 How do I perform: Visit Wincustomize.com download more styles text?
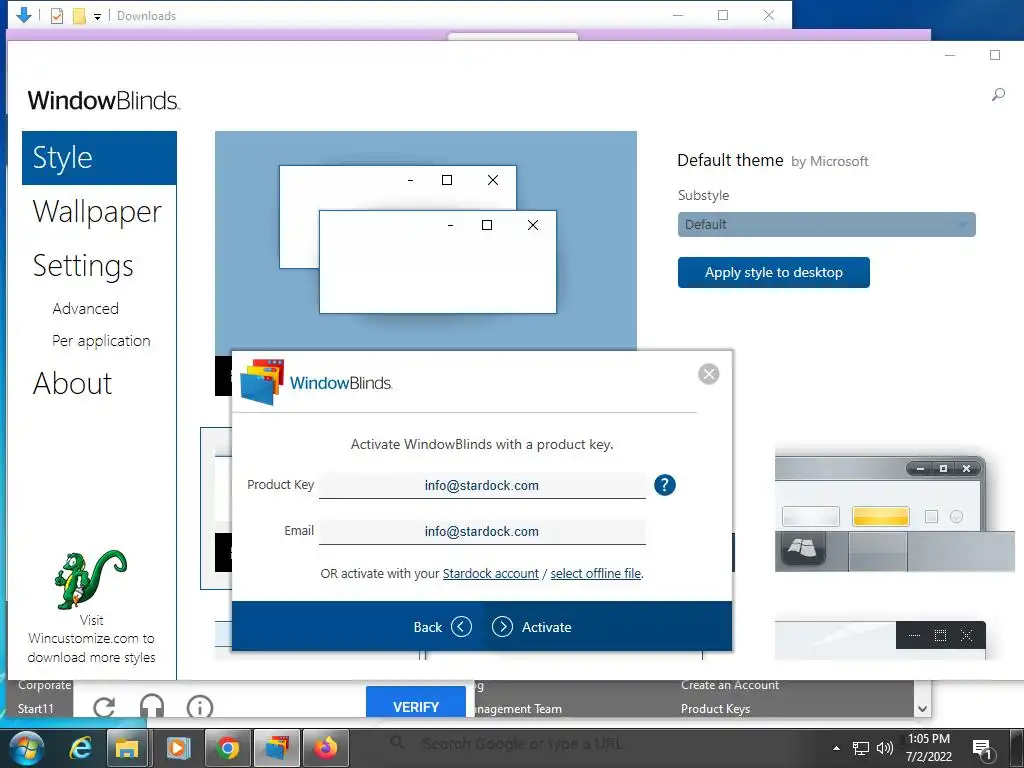pyautogui.click(x=91, y=639)
